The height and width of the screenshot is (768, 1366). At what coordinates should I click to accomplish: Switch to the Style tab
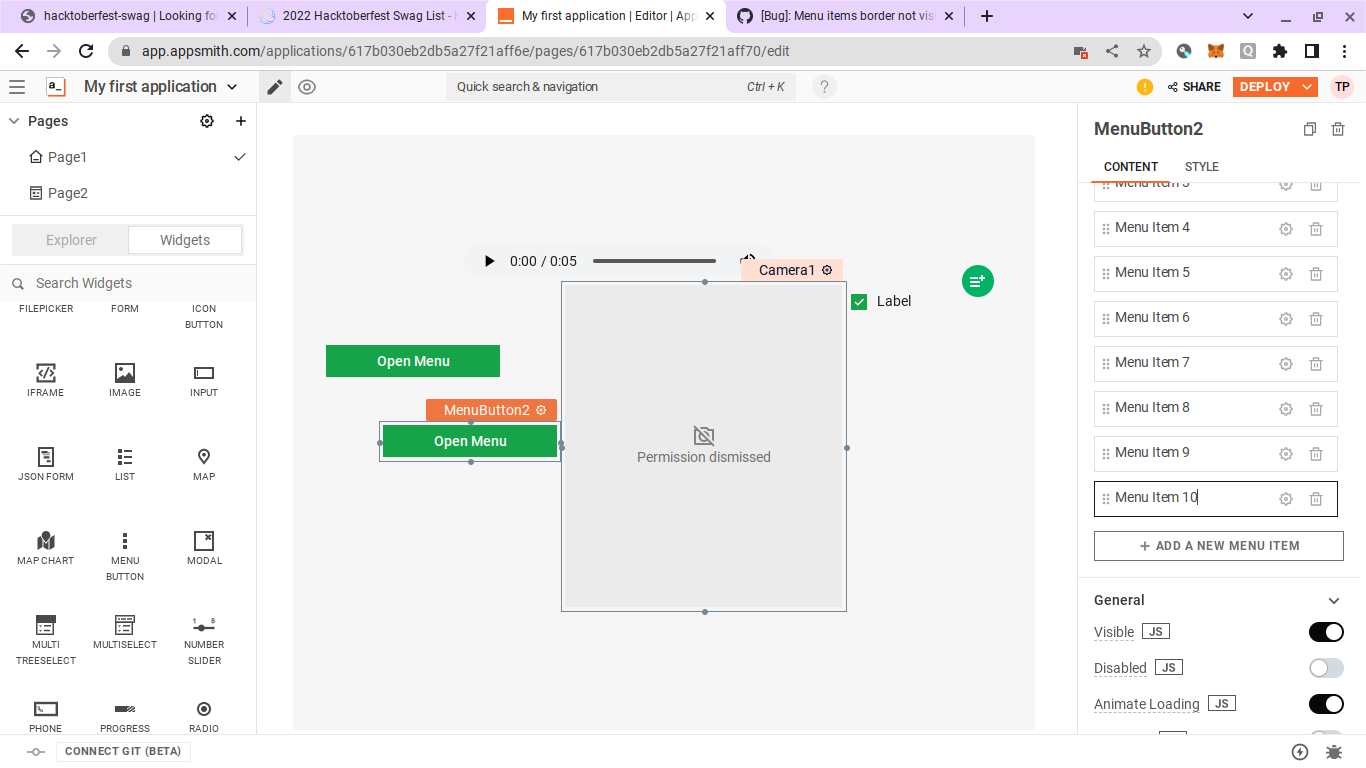1202,167
